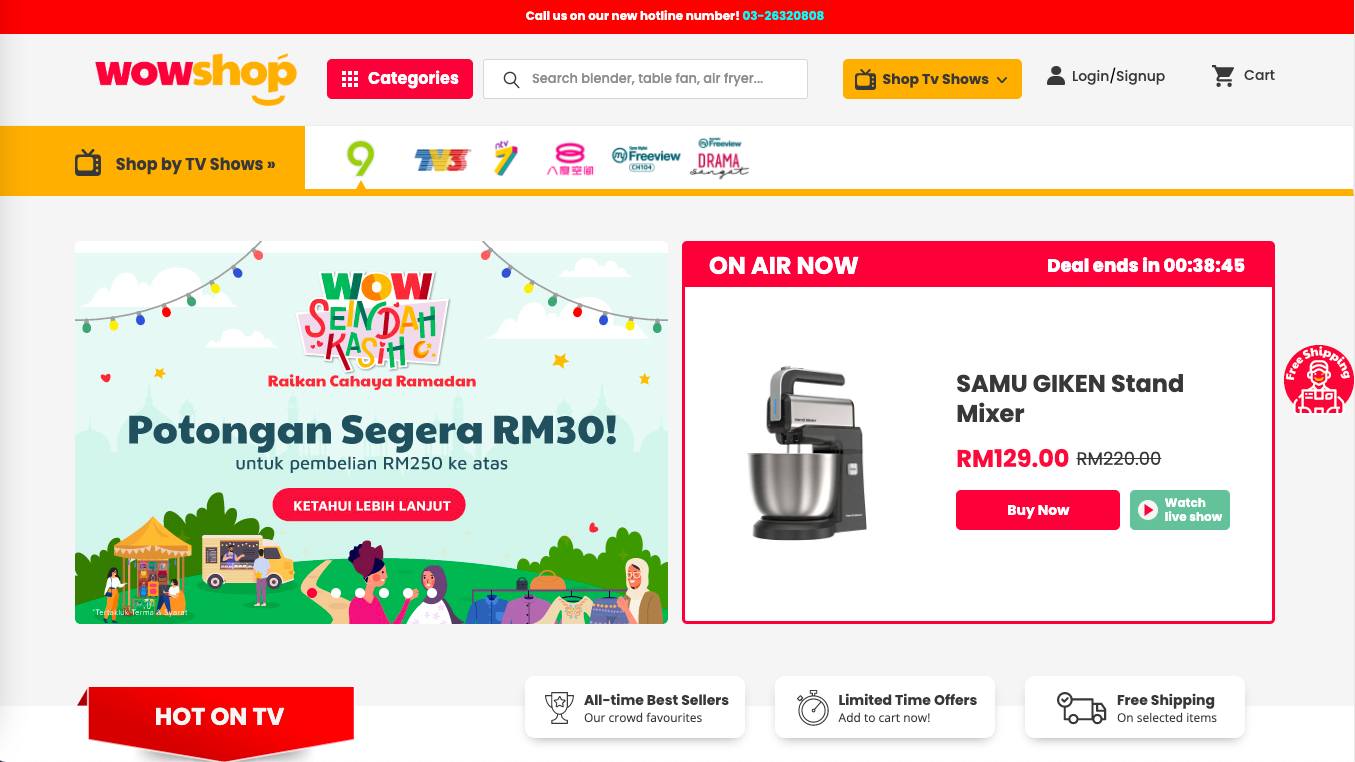
Task: Open the Categories menu
Action: [x=400, y=79]
